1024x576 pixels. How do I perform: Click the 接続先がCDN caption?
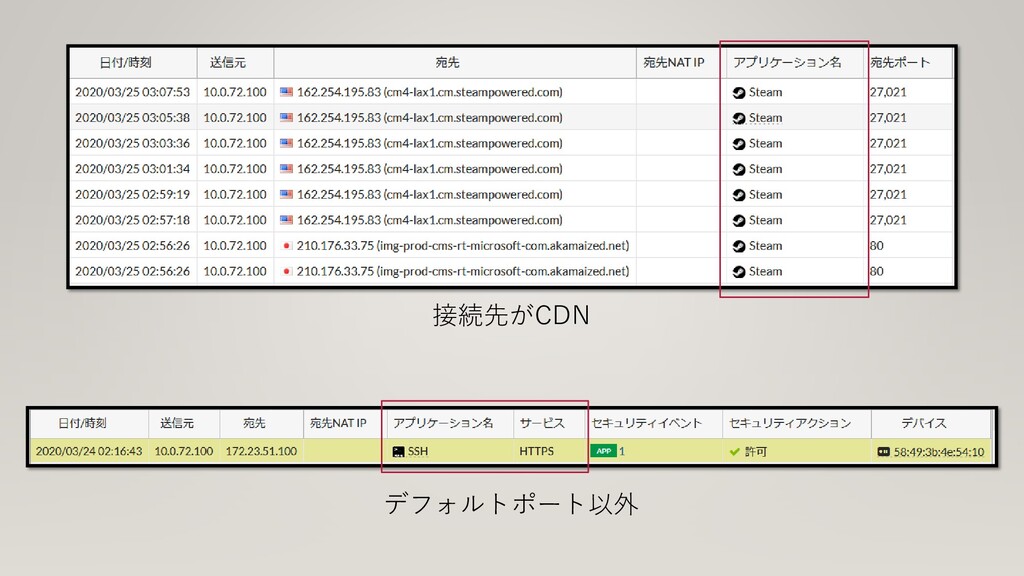pyautogui.click(x=511, y=315)
